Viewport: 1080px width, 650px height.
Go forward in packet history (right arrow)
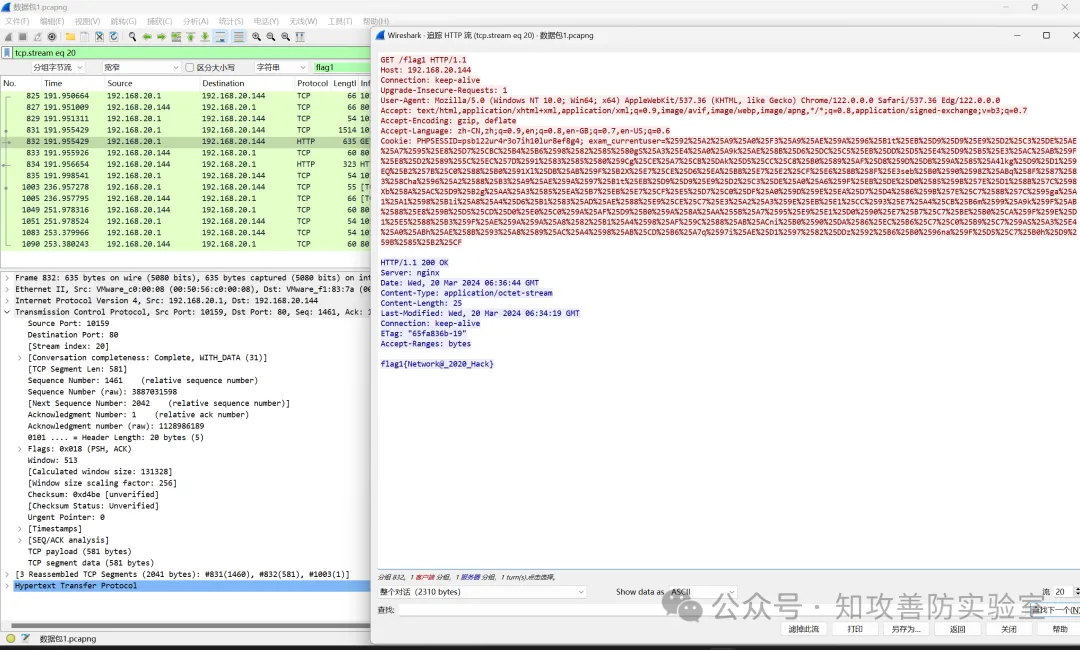(161, 36)
